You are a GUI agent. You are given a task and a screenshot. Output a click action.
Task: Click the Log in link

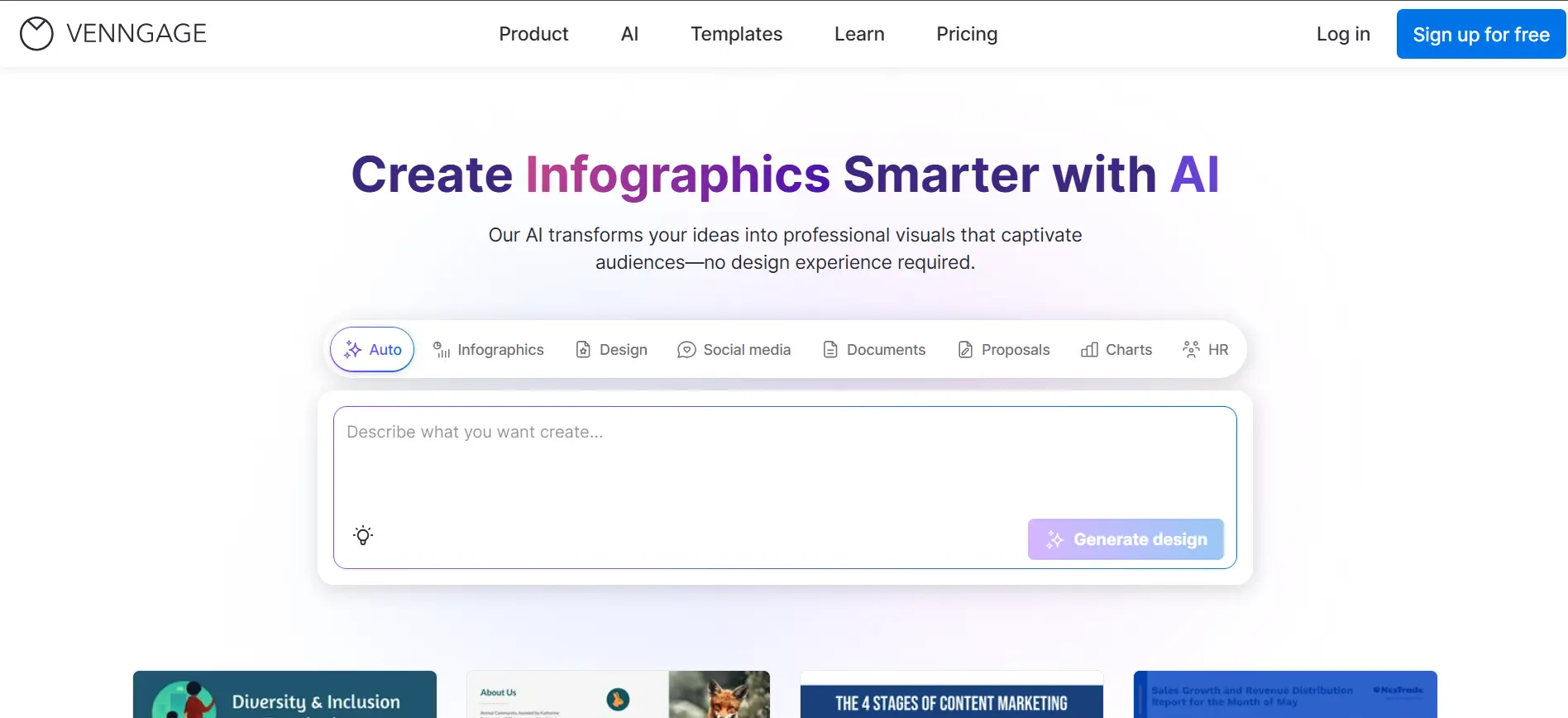click(1343, 34)
